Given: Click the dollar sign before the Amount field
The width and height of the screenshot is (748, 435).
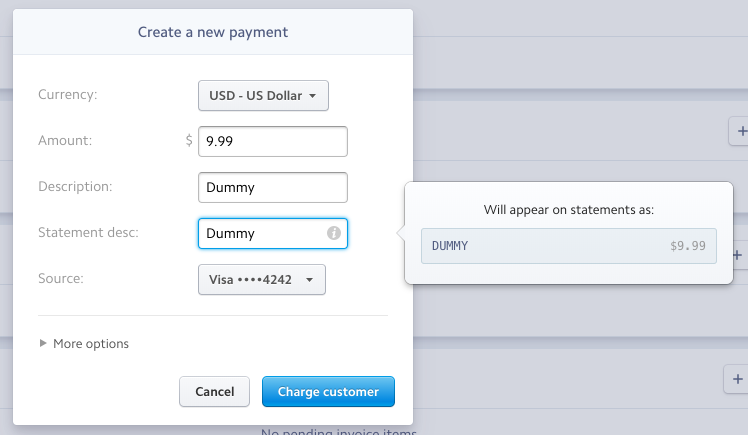Looking at the screenshot, I should pyautogui.click(x=189, y=140).
